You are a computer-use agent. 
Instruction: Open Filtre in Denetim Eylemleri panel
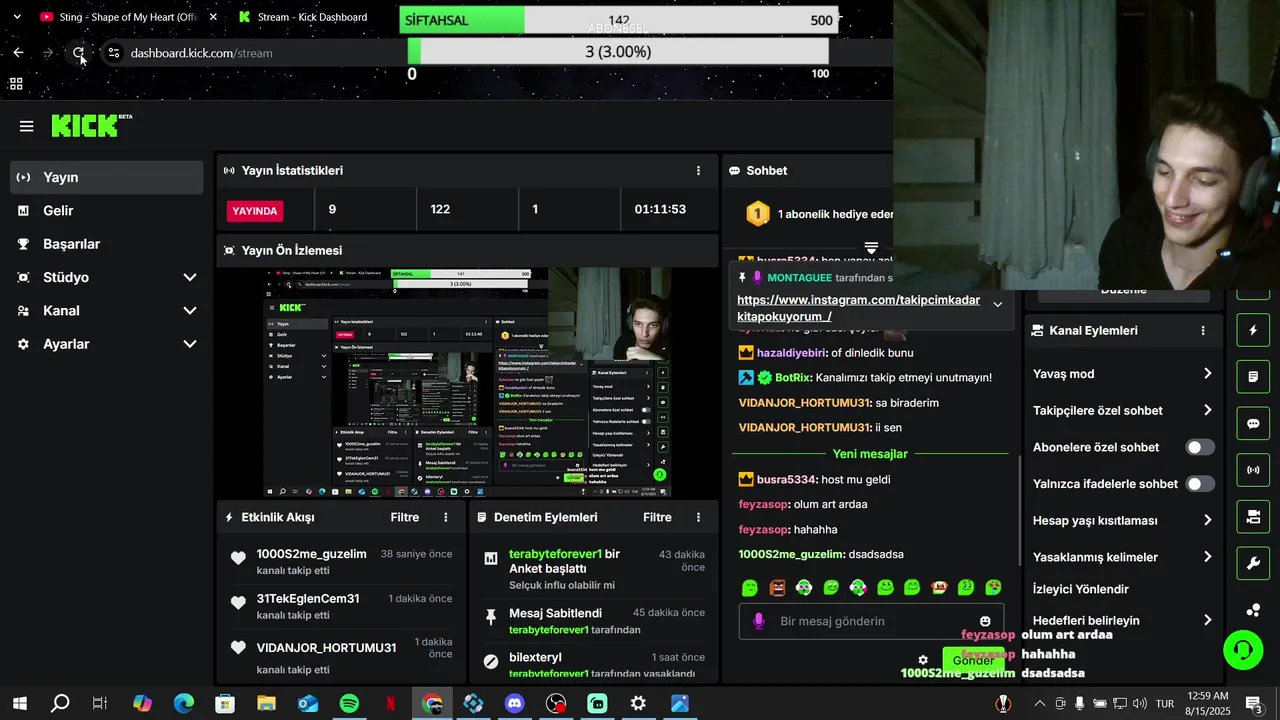click(657, 518)
